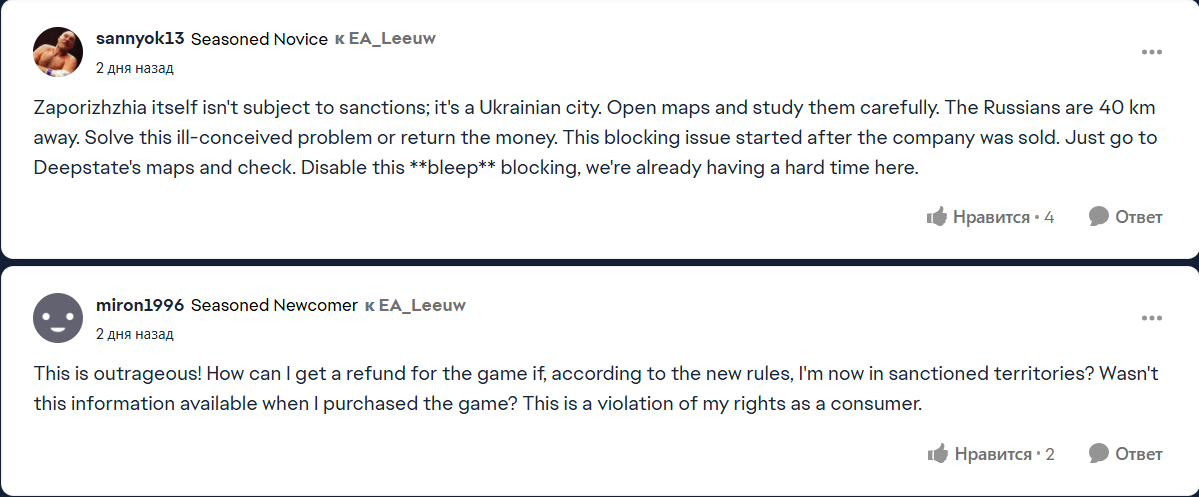Image resolution: width=1199 pixels, height=497 pixels.
Task: Open the three-dot menu on miron1996's comment
Action: 1152,318
